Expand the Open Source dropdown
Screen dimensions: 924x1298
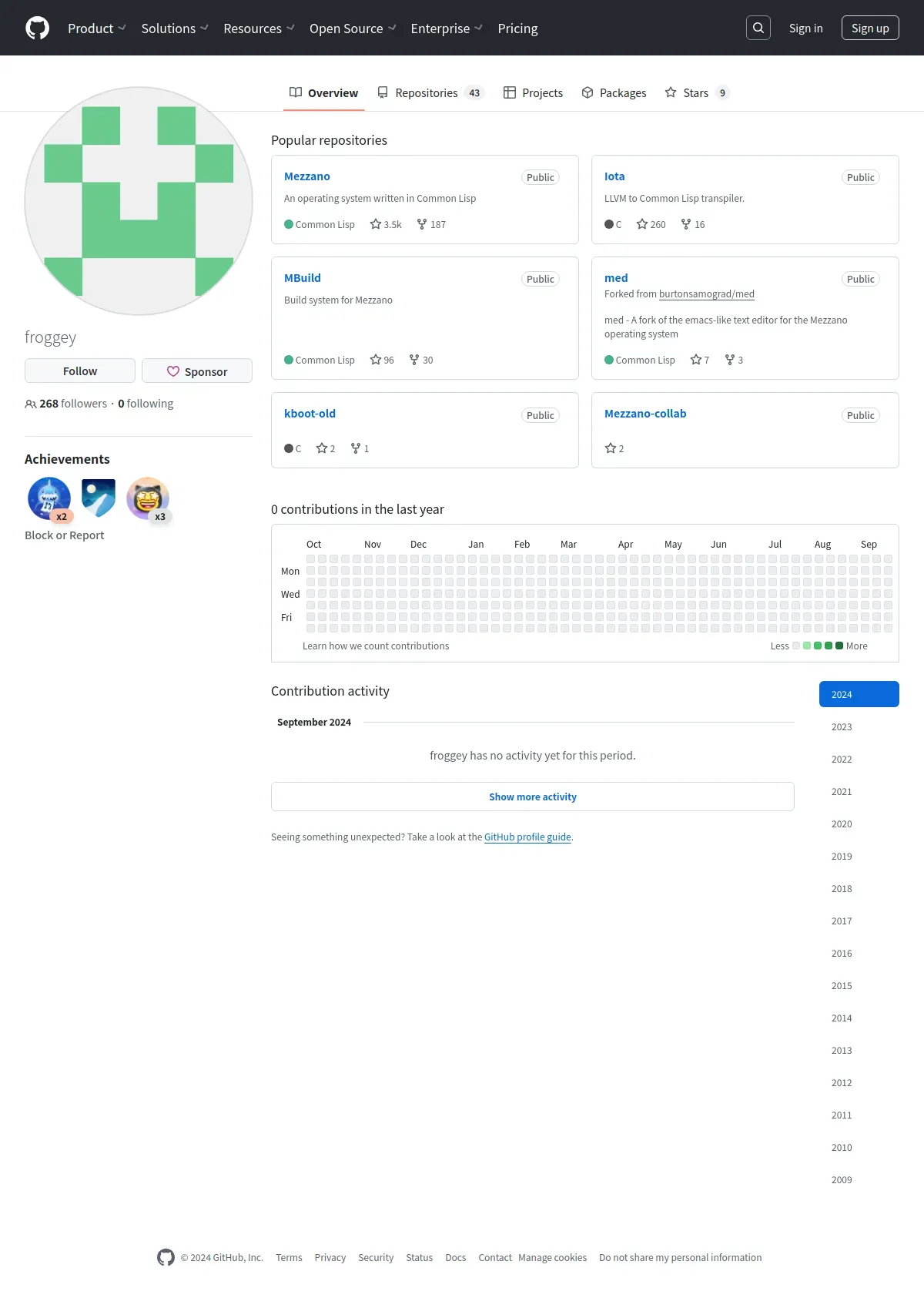coord(353,29)
